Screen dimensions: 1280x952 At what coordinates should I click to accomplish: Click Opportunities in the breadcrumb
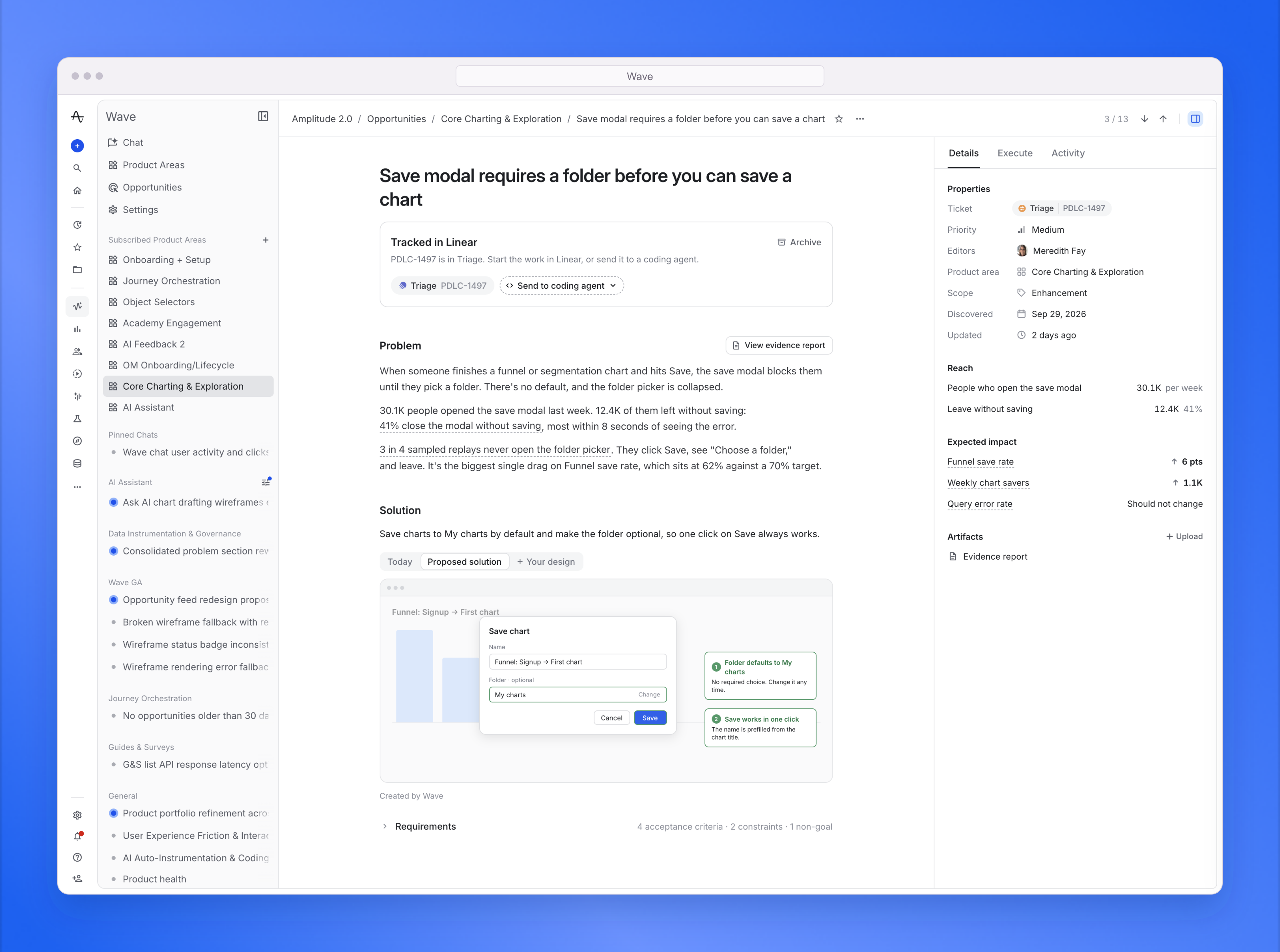coord(396,119)
